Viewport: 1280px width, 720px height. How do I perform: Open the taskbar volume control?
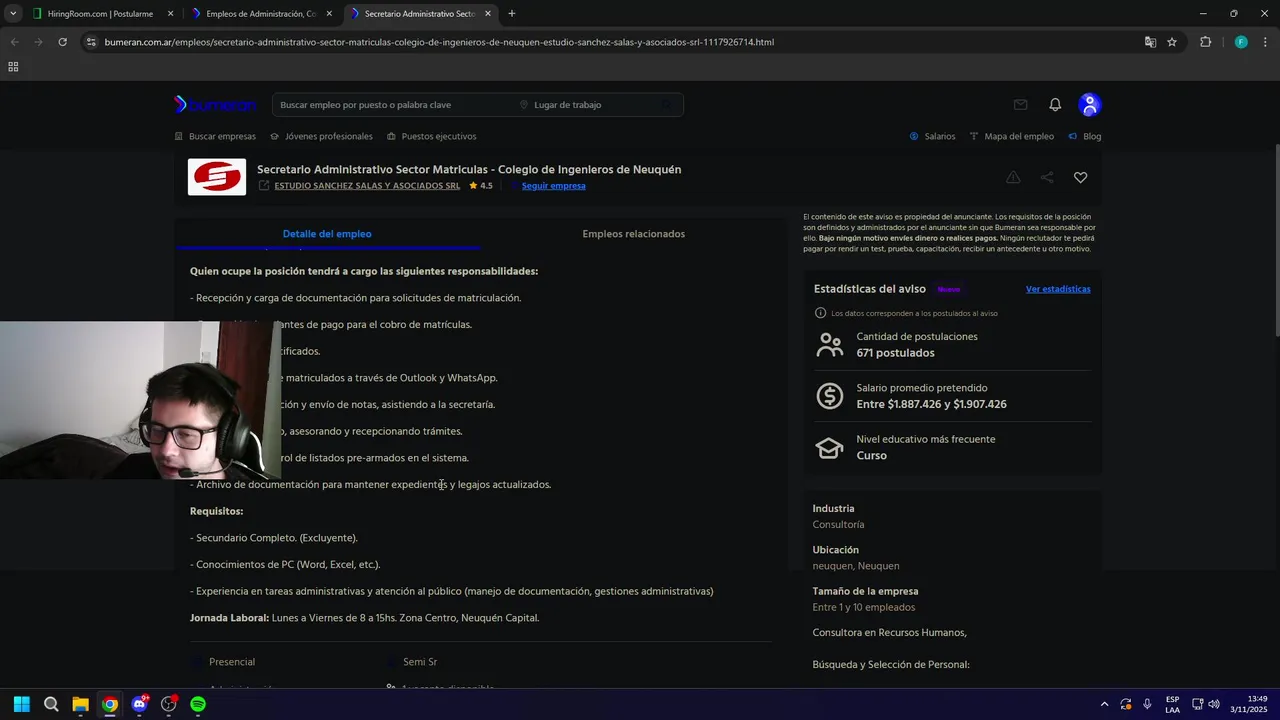tap(1214, 704)
